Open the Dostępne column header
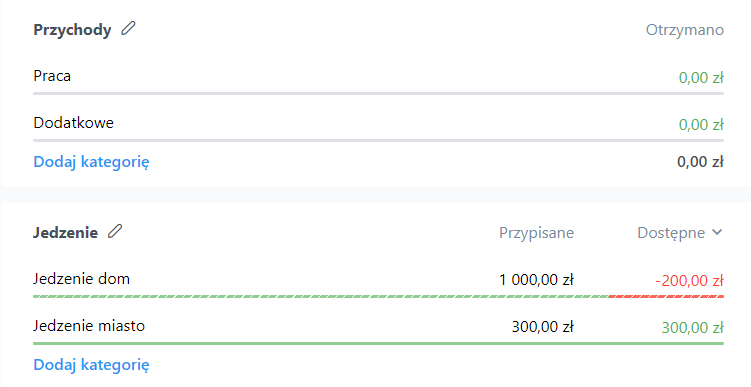 point(671,233)
